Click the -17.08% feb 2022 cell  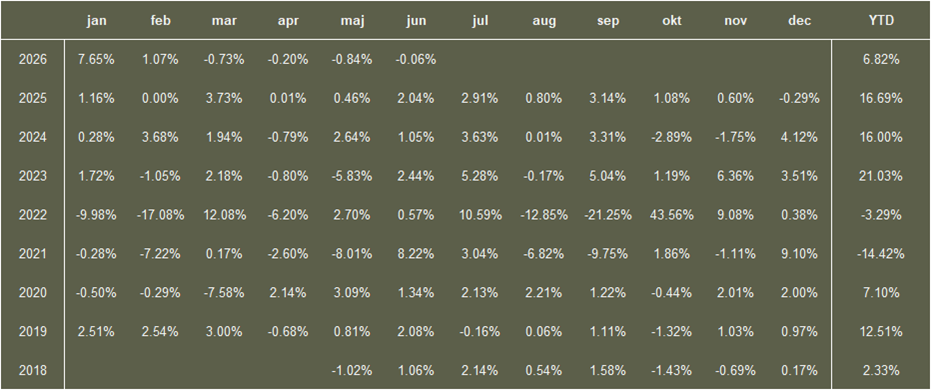point(160,215)
